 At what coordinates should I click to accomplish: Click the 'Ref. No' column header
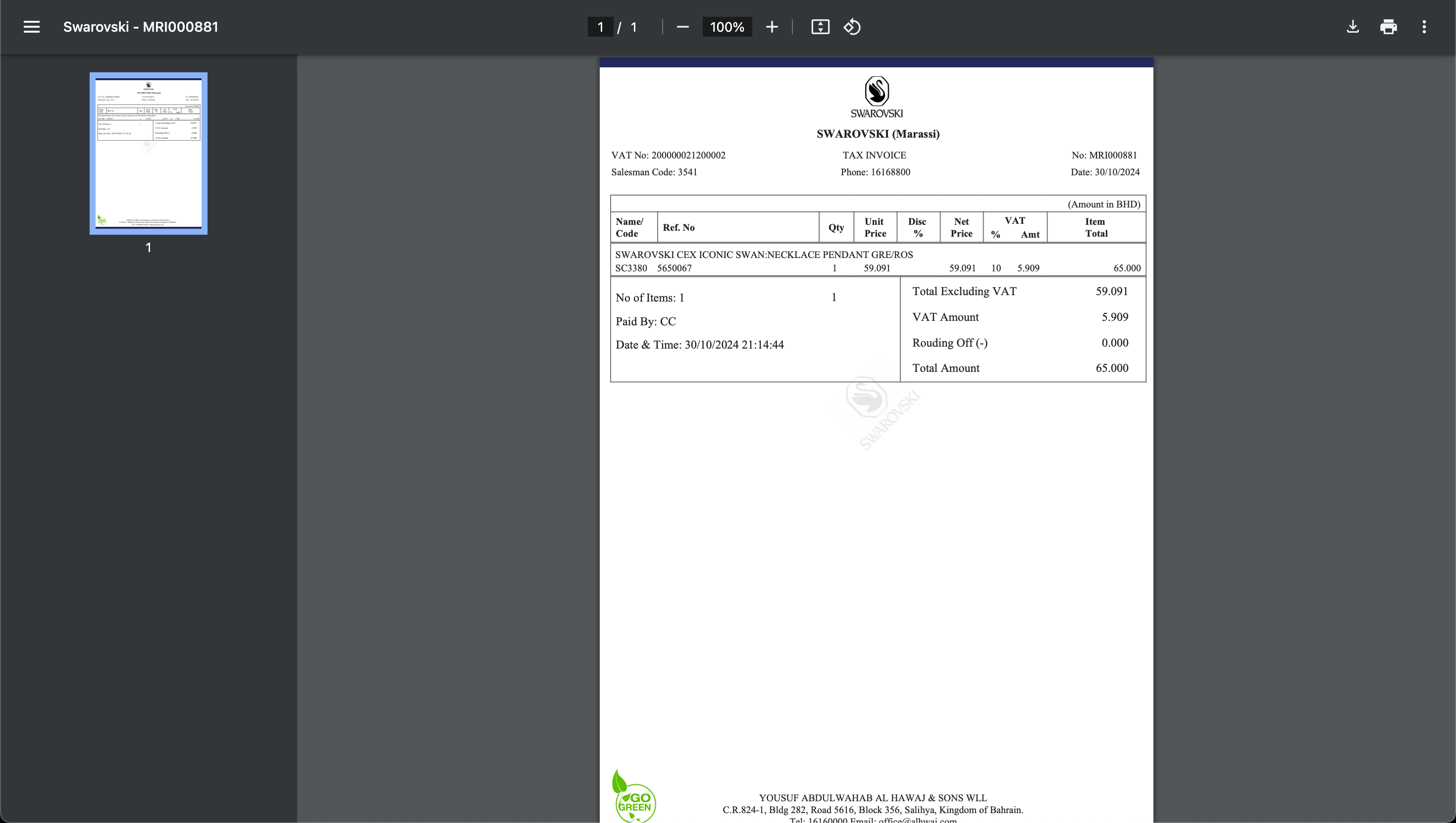(678, 227)
